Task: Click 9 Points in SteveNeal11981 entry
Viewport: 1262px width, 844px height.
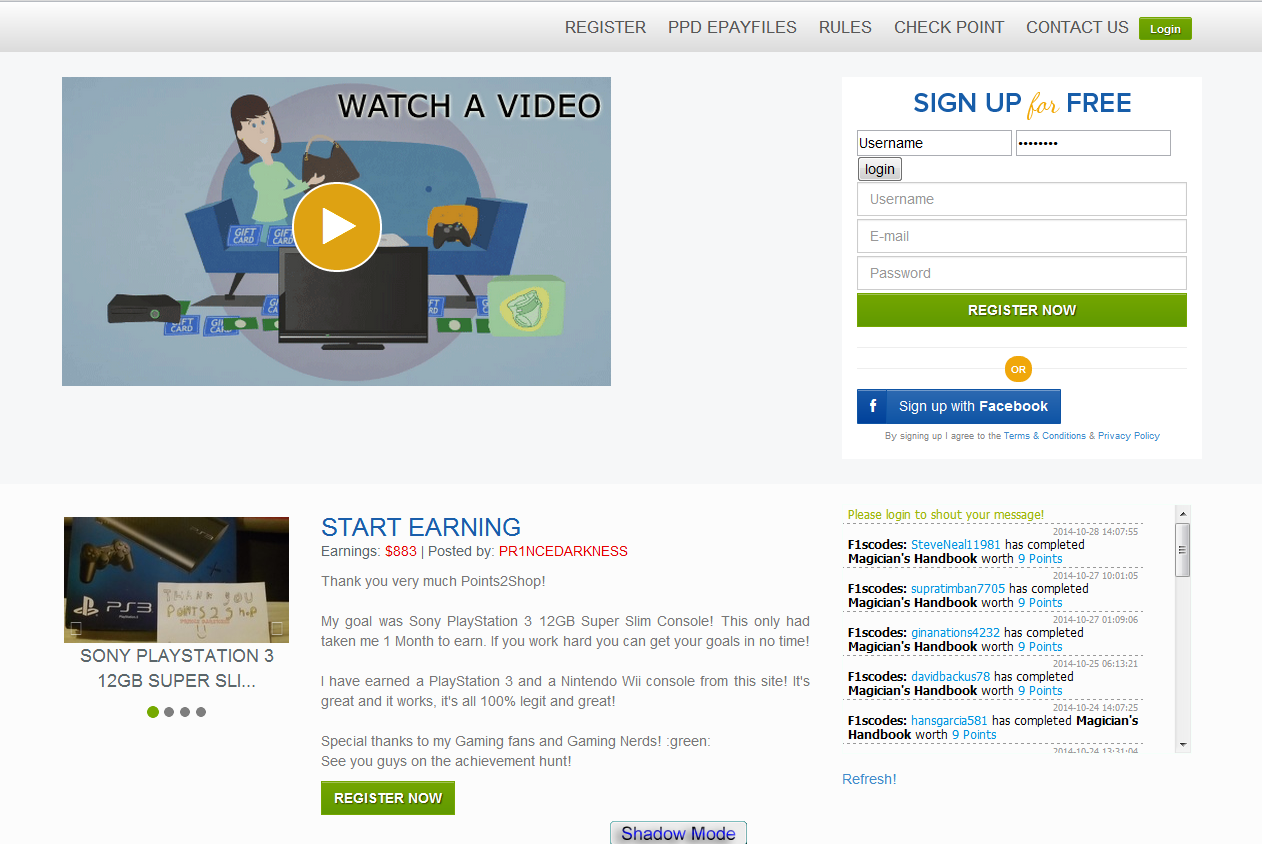Action: (x=1040, y=559)
